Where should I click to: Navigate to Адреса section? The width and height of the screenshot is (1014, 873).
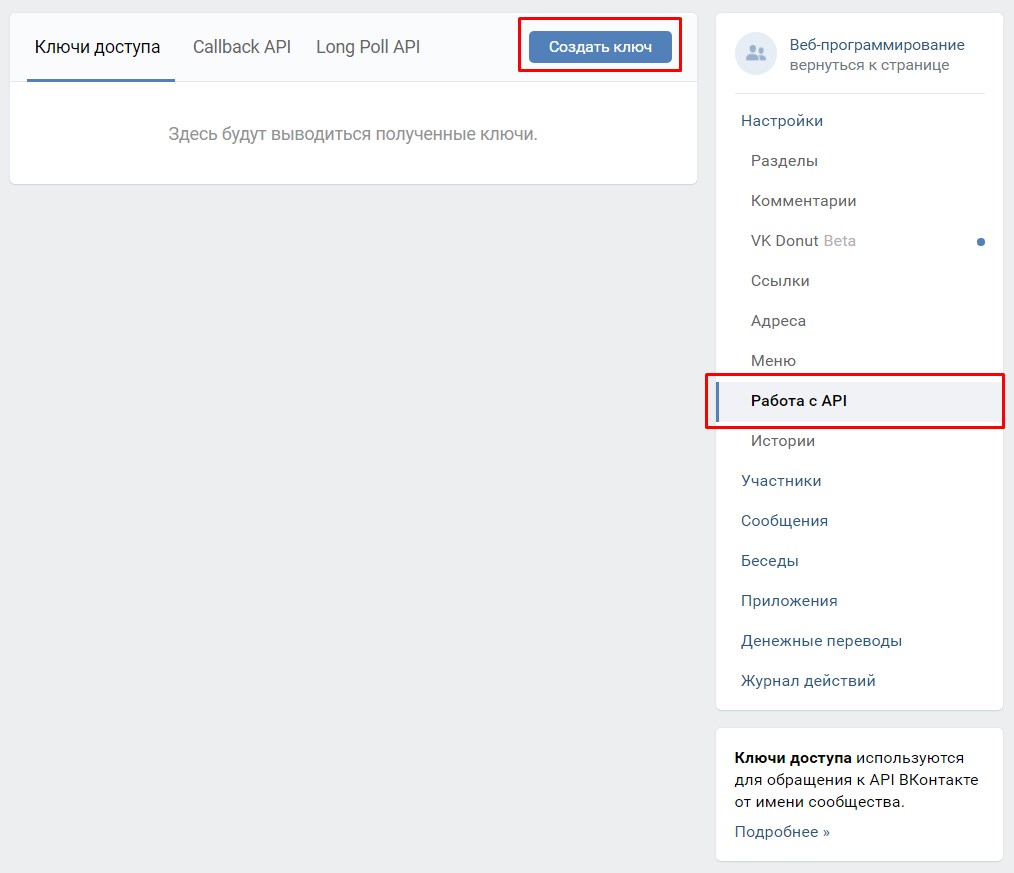coord(778,321)
